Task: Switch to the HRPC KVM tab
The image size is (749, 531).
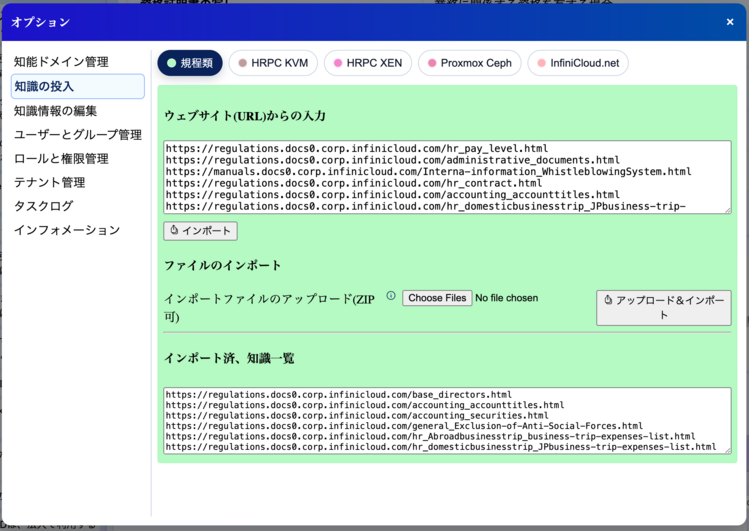Action: pos(273,63)
